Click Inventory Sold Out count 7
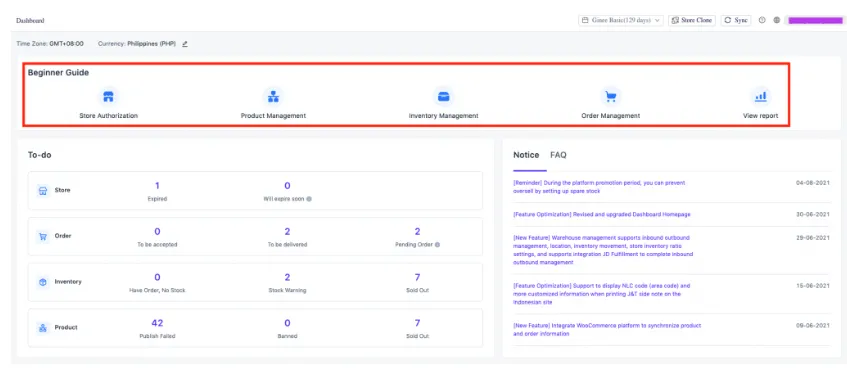Viewport: 847px width, 368px height. [x=418, y=278]
